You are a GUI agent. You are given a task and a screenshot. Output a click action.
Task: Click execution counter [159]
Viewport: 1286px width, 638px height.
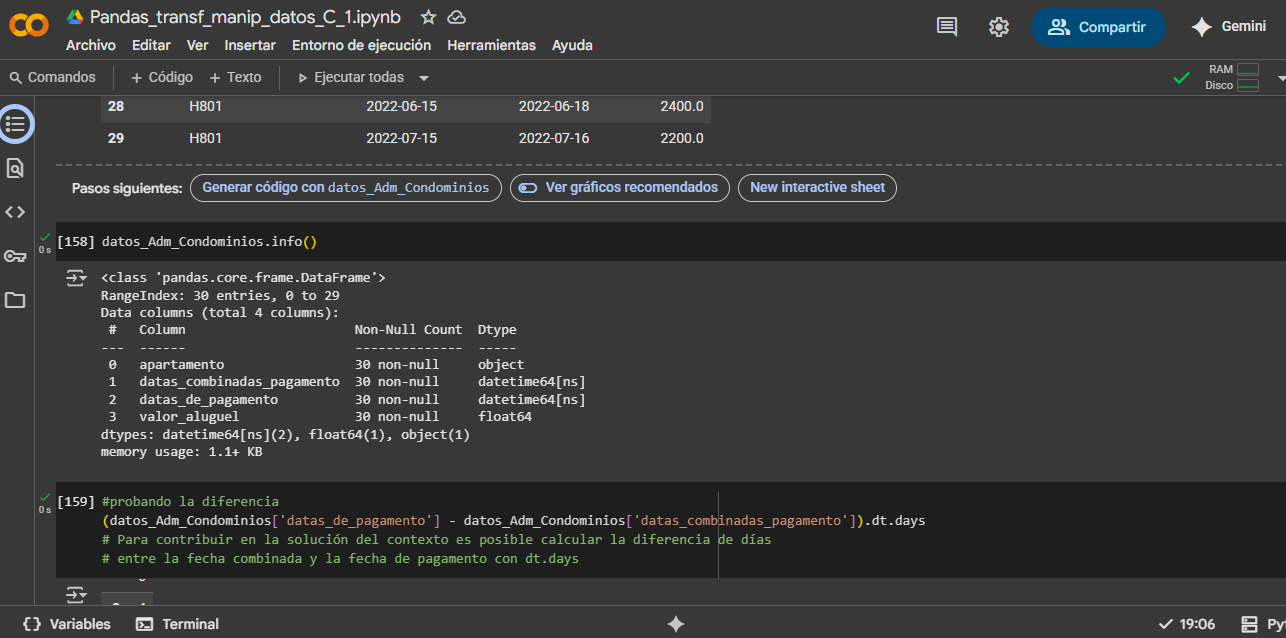[x=76, y=501]
